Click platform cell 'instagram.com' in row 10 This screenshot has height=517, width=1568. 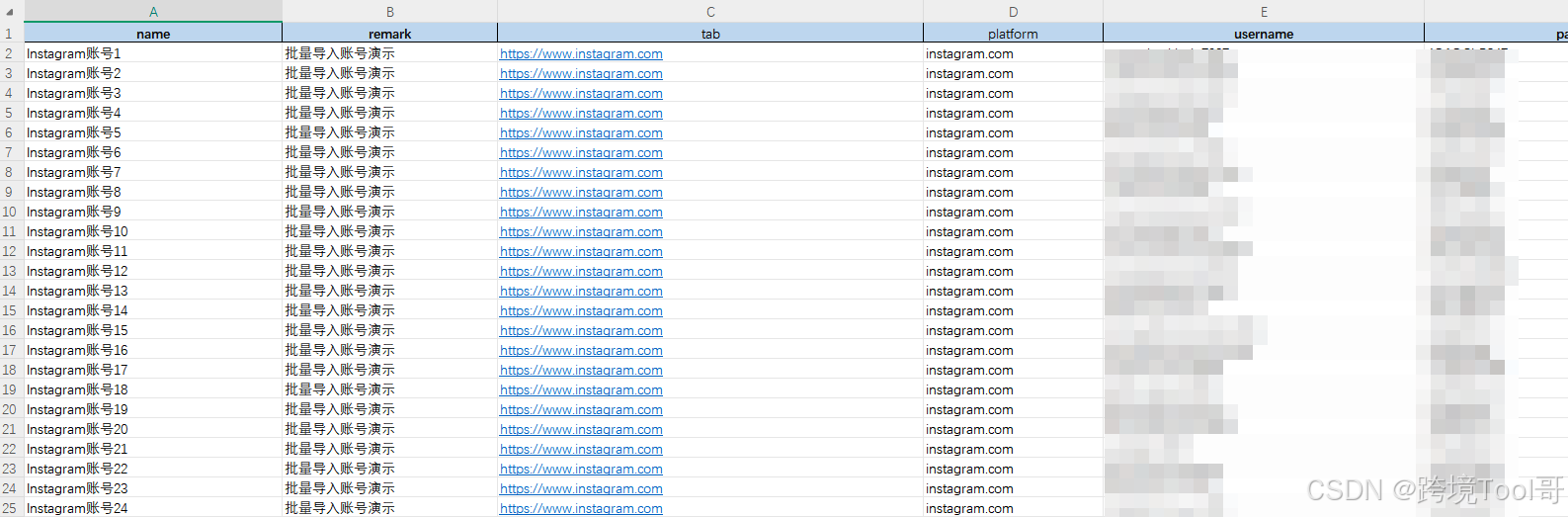tap(1013, 212)
